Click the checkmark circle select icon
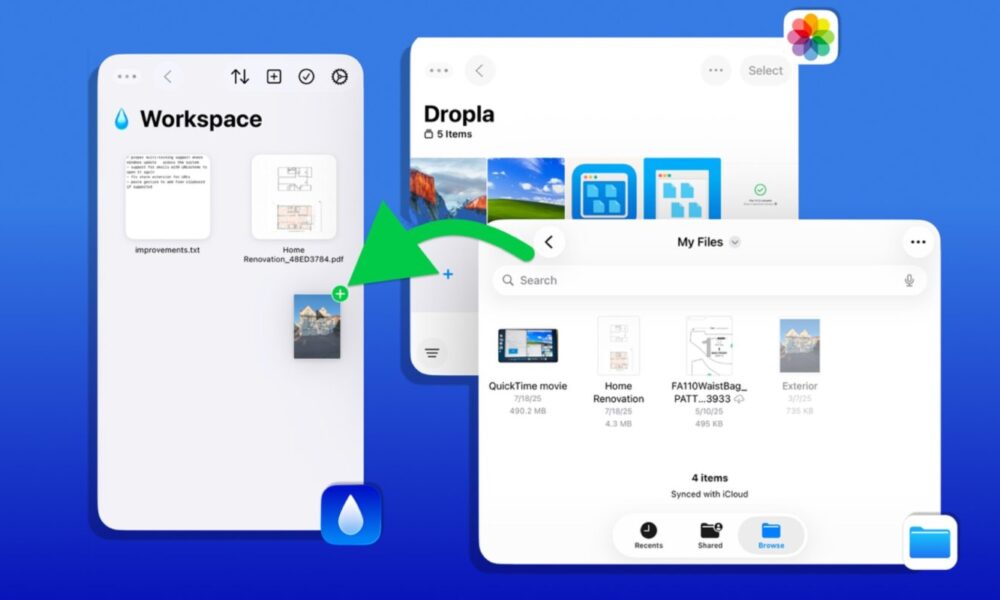Image resolution: width=1000 pixels, height=600 pixels. (306, 77)
